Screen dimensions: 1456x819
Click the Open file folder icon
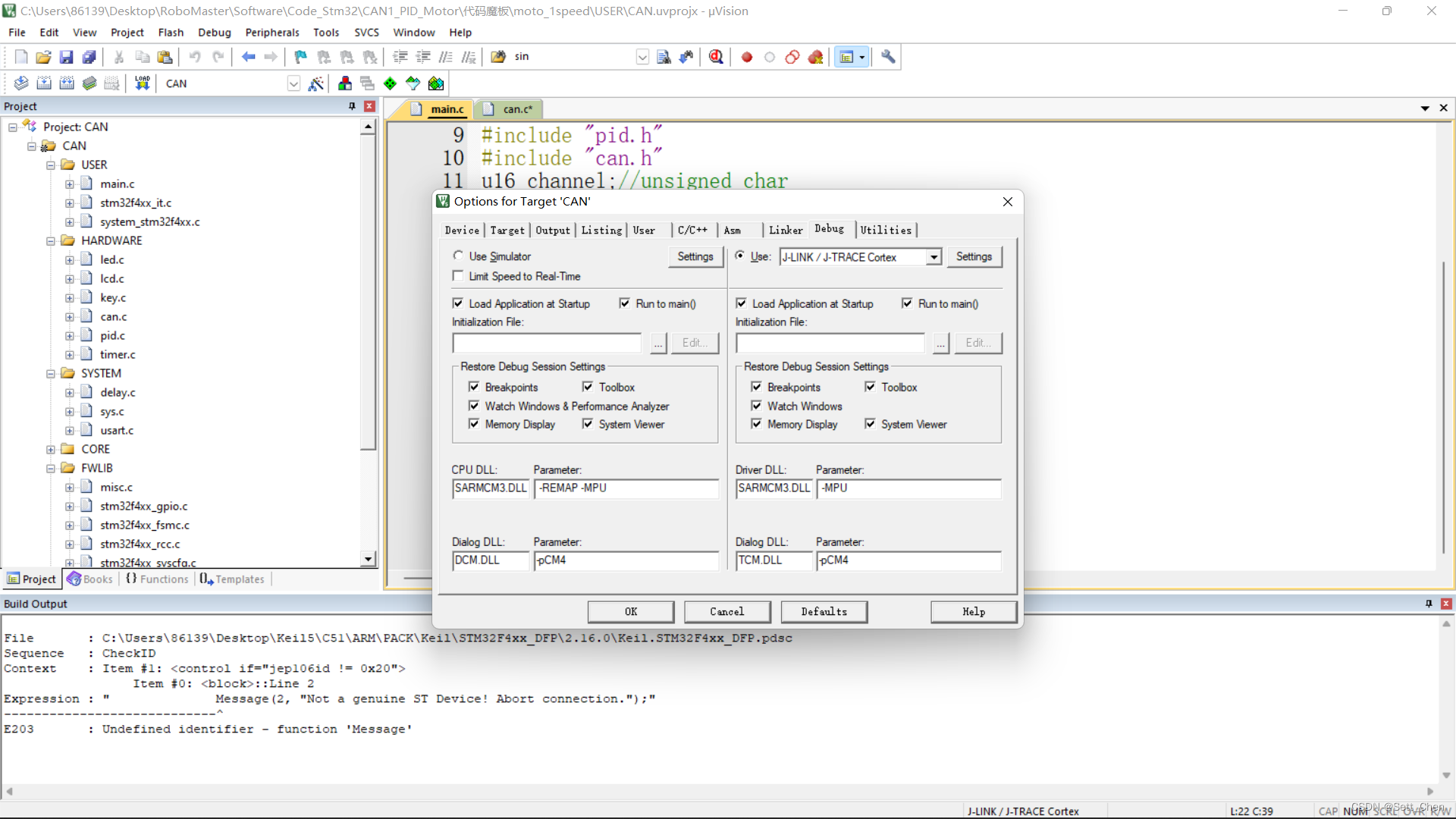click(43, 57)
